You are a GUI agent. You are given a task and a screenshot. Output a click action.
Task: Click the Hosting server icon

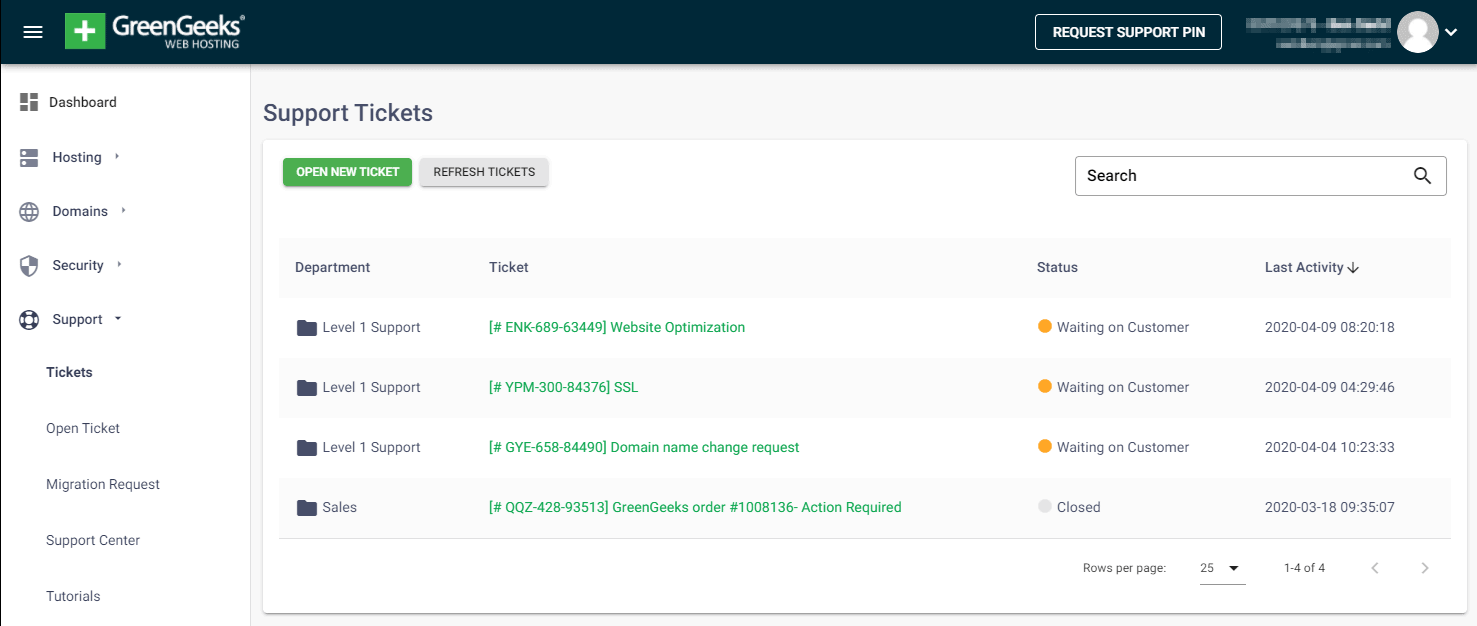tap(29, 157)
